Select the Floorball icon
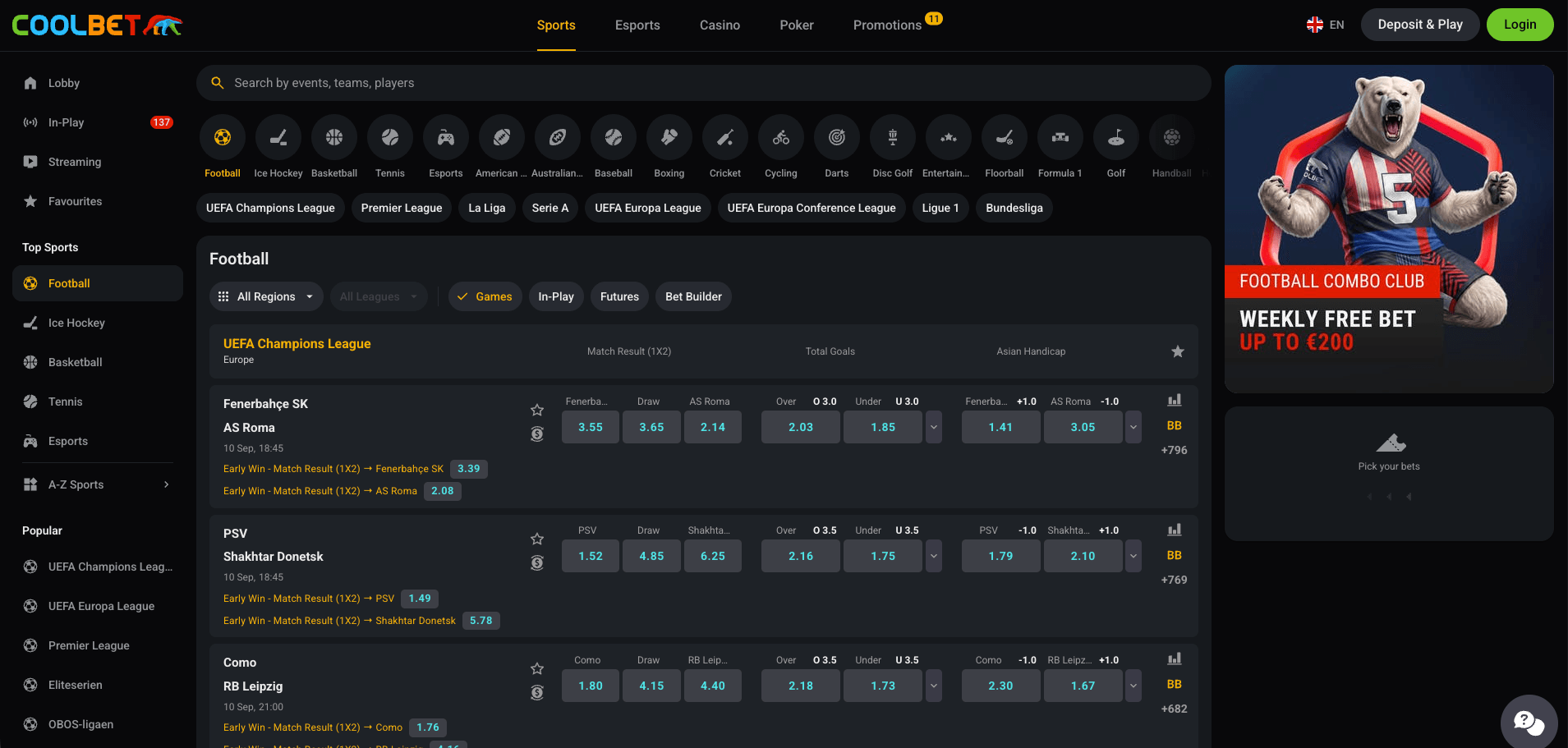Viewport: 1568px width, 748px height. (x=1005, y=138)
